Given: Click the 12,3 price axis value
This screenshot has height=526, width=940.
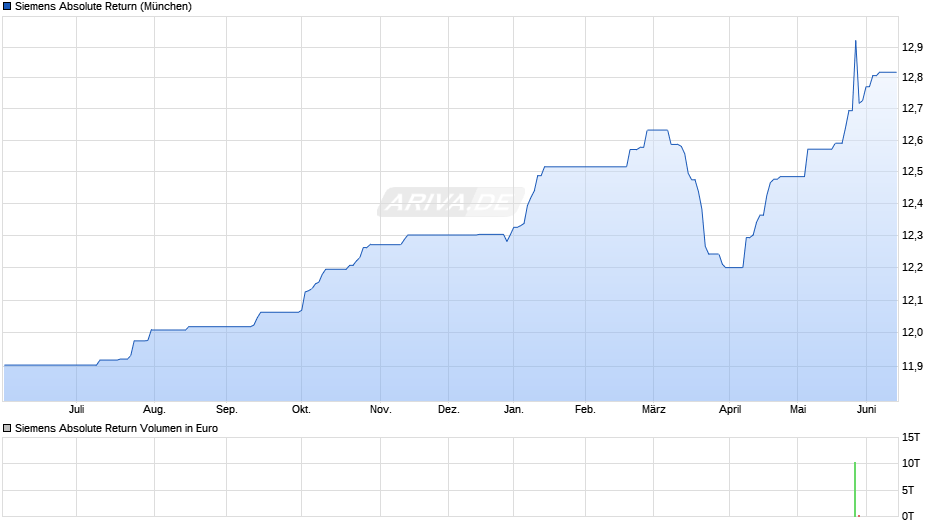Looking at the screenshot, I should [912, 236].
